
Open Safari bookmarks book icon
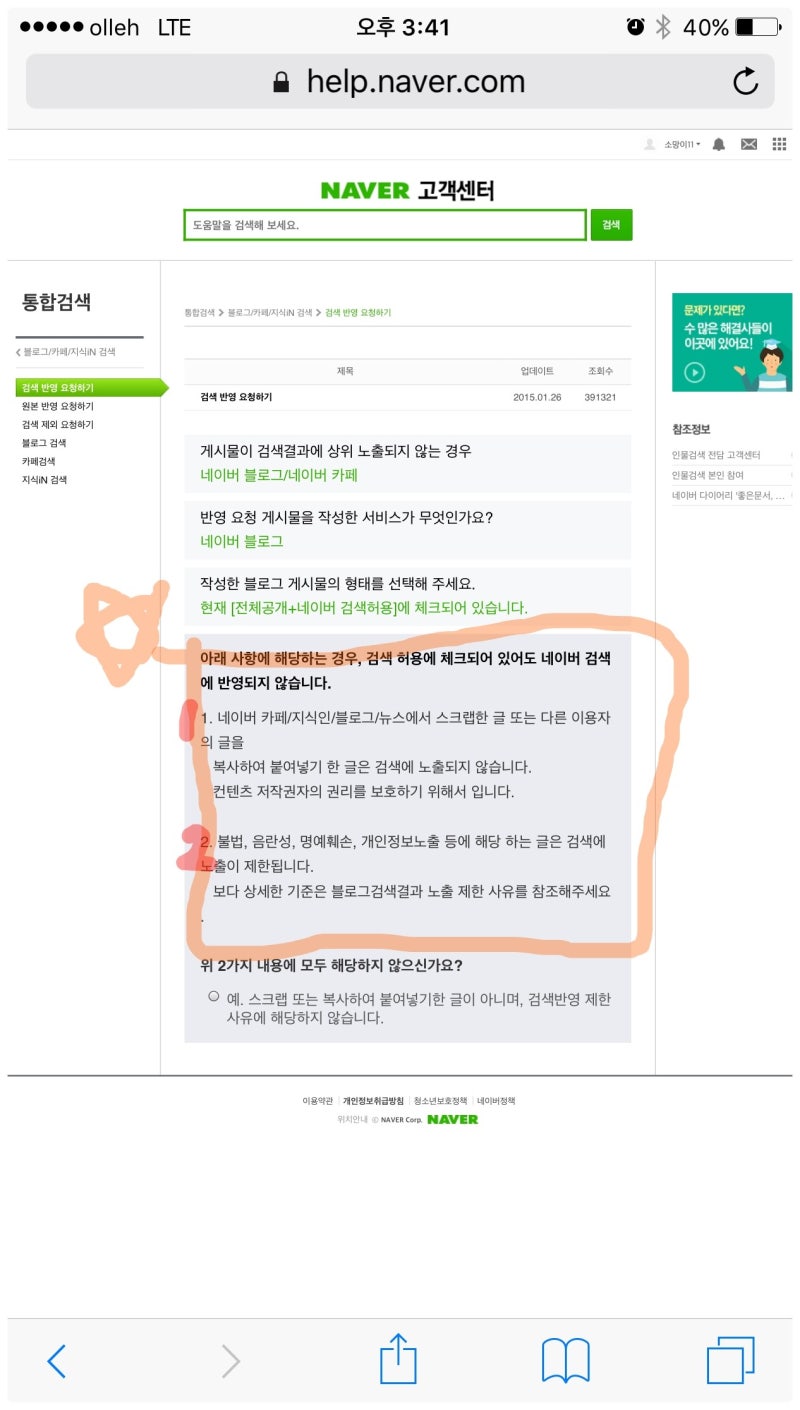click(x=565, y=1361)
